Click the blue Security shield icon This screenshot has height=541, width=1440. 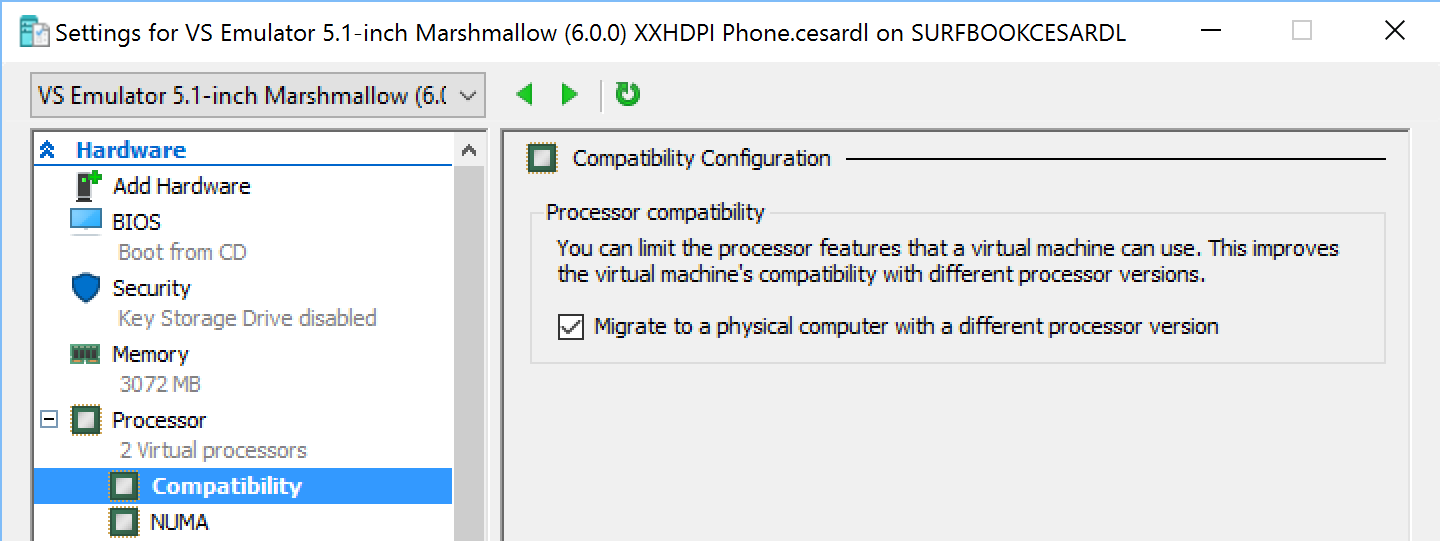tap(87, 288)
